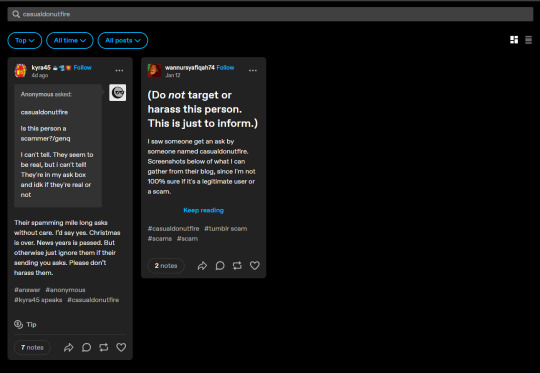Open wannursyafiqah74 blog name link

coord(190,68)
